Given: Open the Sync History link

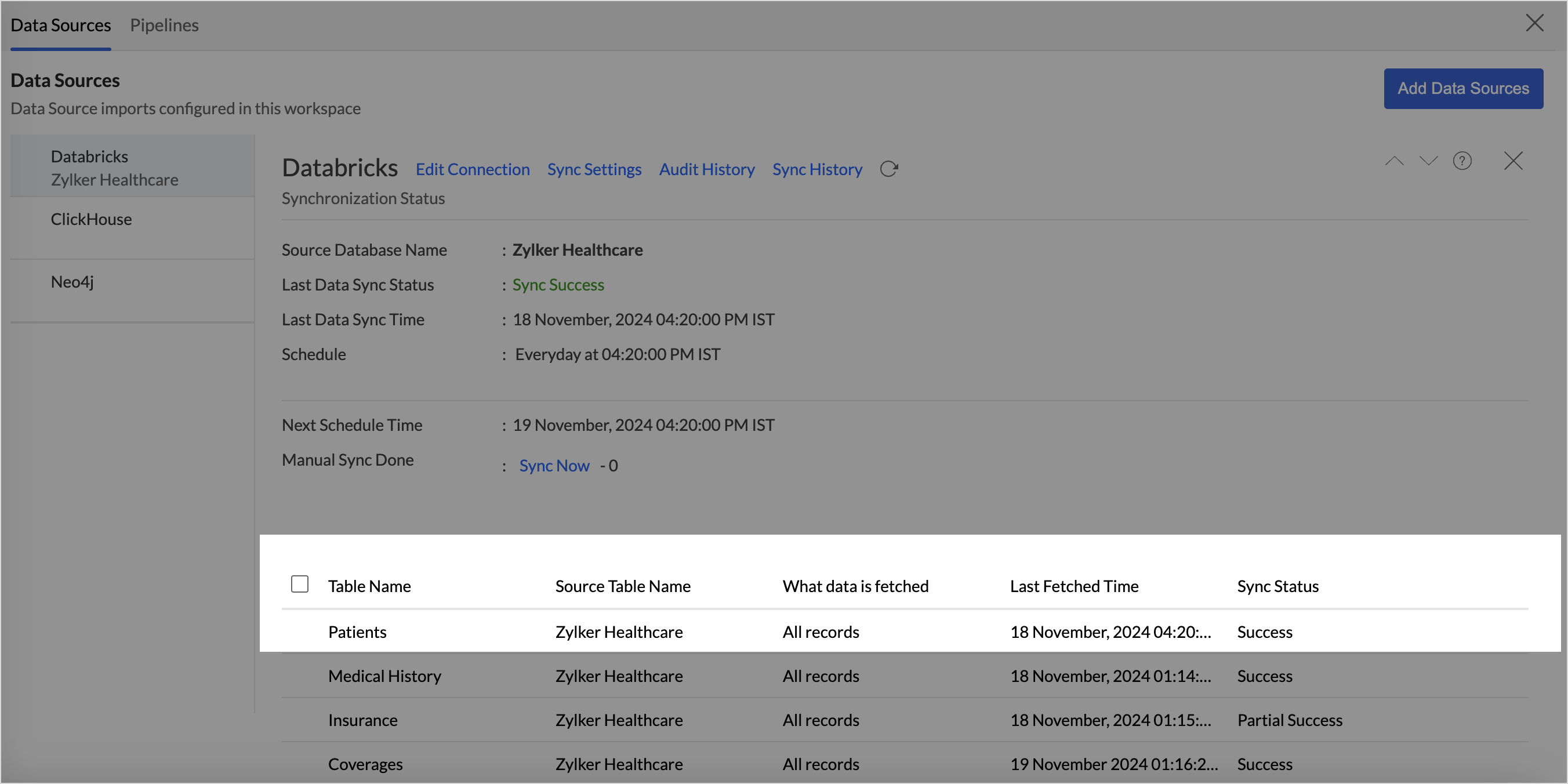Looking at the screenshot, I should [x=817, y=169].
